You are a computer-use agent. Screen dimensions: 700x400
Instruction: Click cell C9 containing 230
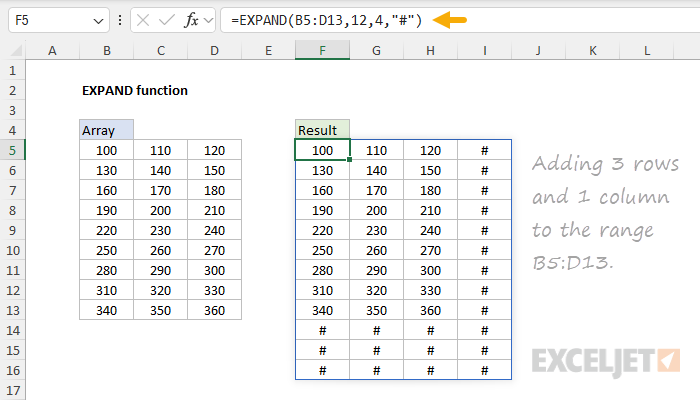pyautogui.click(x=160, y=229)
